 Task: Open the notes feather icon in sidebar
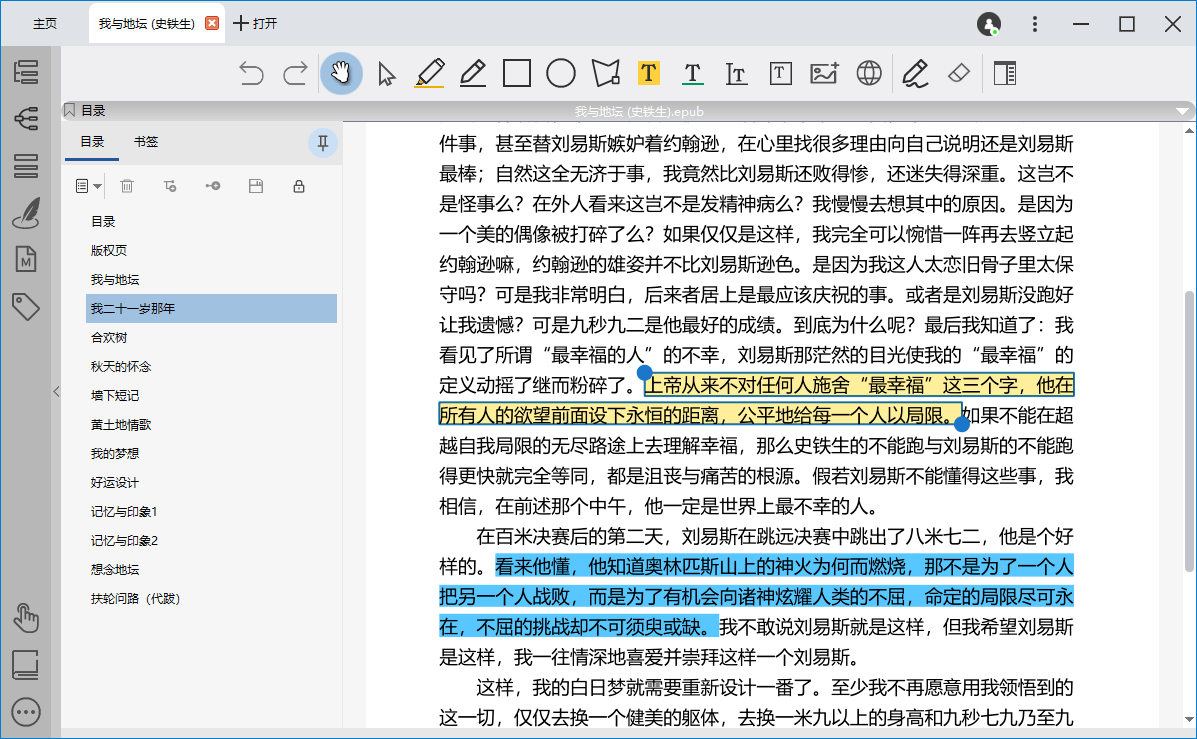coord(26,213)
